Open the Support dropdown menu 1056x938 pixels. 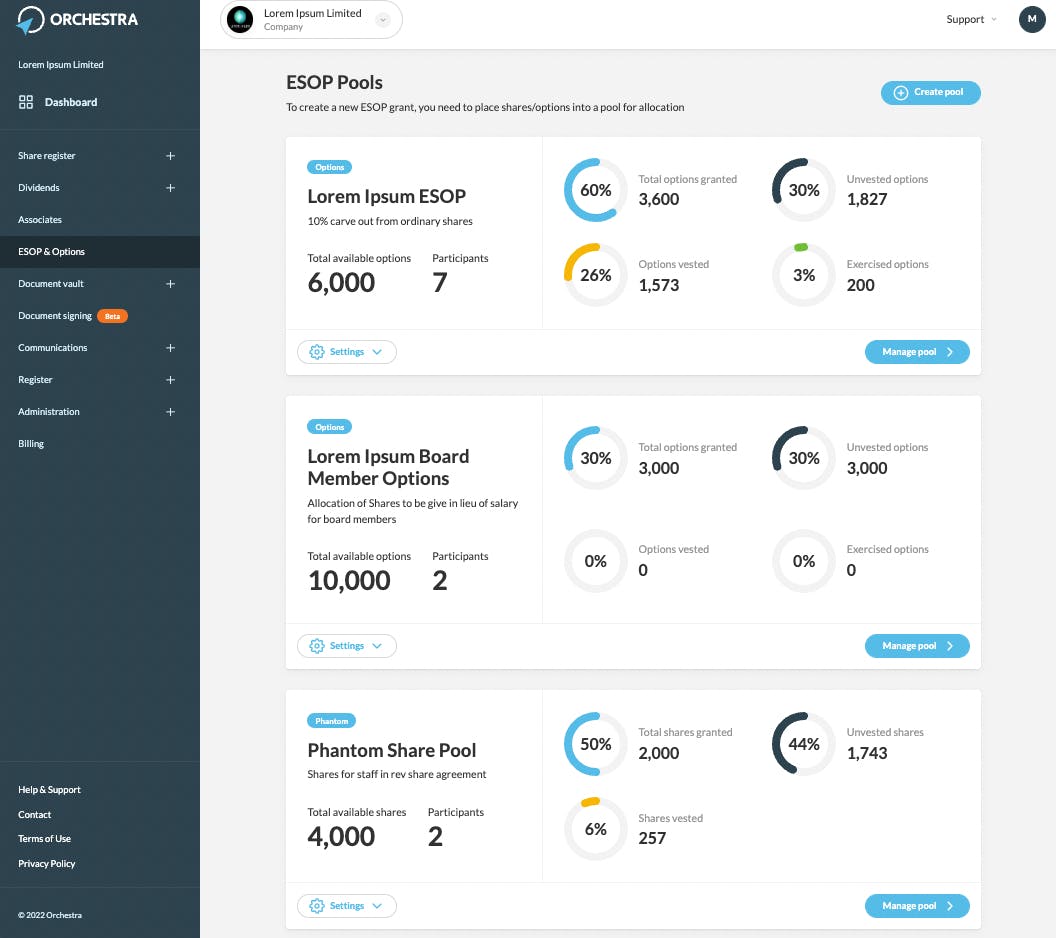970,20
